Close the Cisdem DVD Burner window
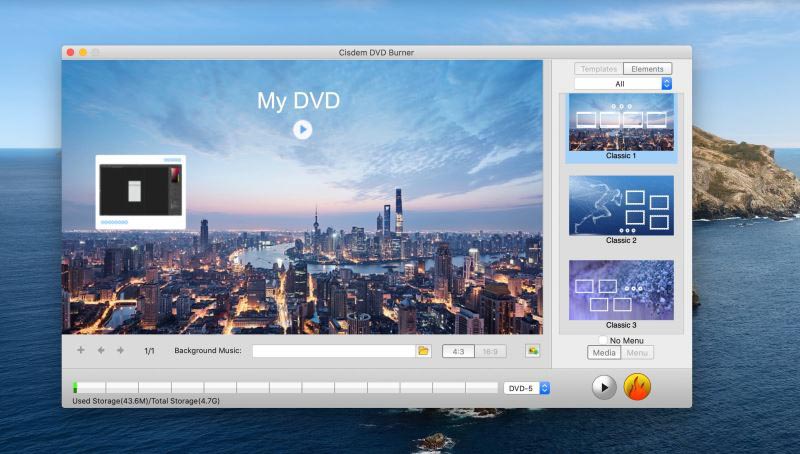Image resolution: width=800 pixels, height=454 pixels. [70, 52]
